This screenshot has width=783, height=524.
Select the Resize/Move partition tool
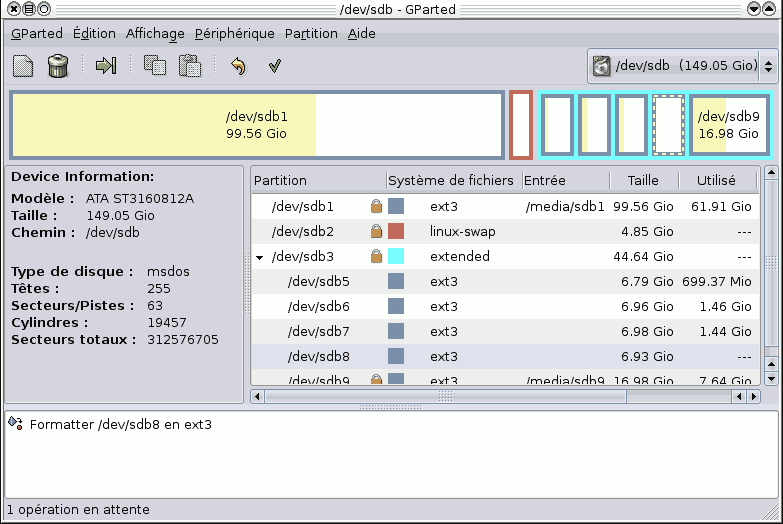tap(106, 67)
